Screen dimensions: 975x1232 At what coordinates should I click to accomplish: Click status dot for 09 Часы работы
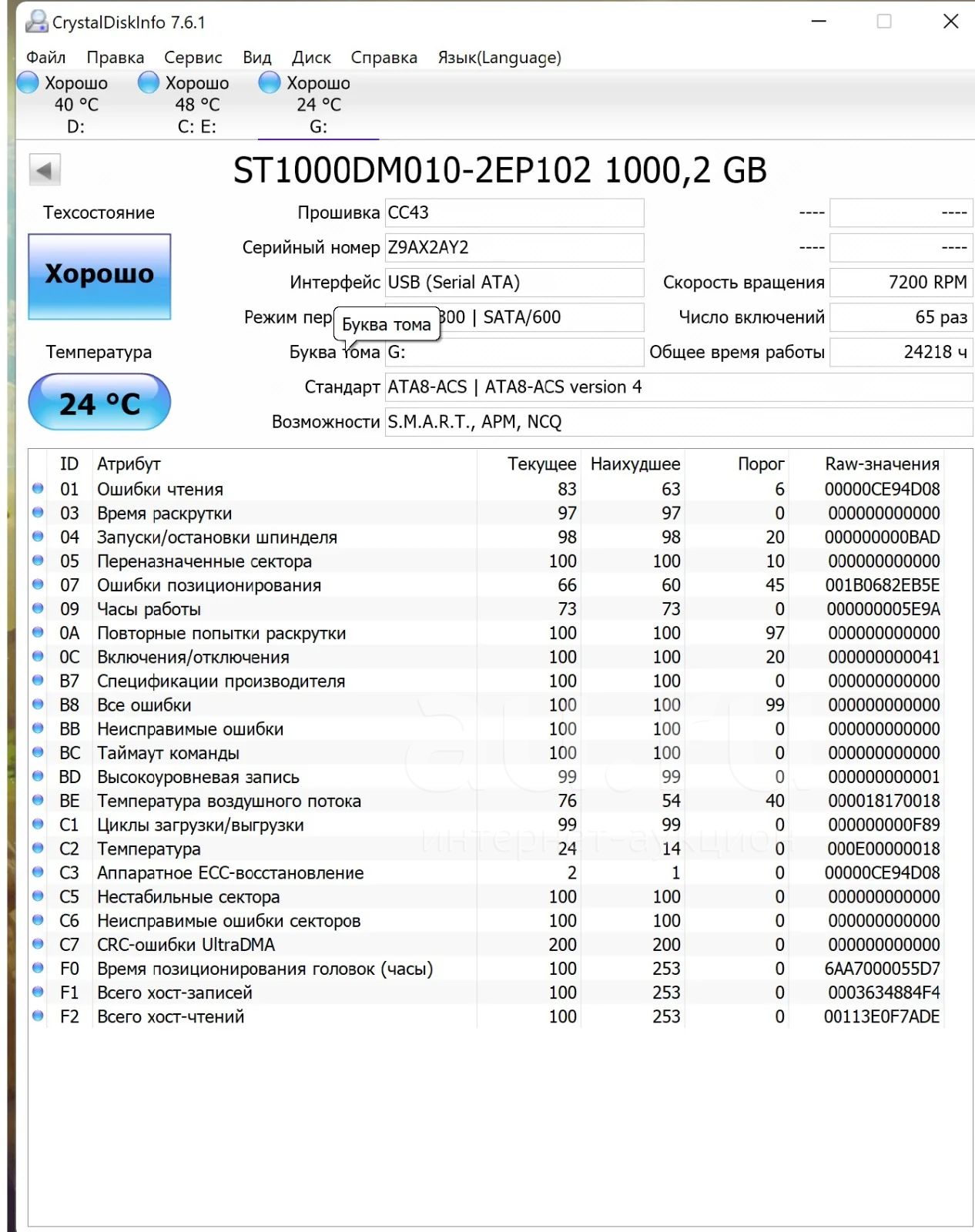(38, 608)
